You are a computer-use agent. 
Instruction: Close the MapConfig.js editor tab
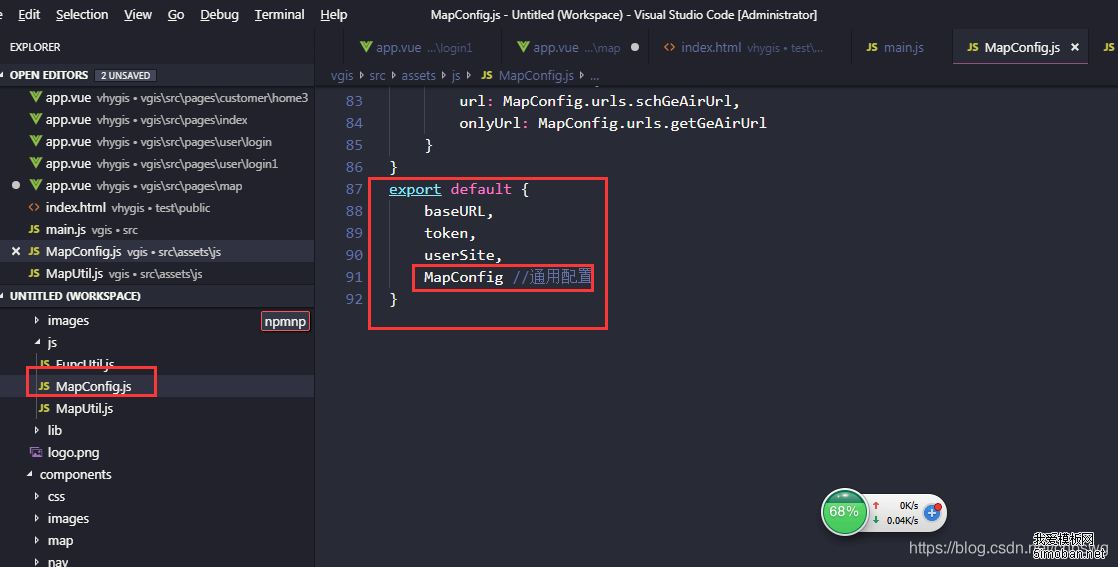pos(1075,47)
